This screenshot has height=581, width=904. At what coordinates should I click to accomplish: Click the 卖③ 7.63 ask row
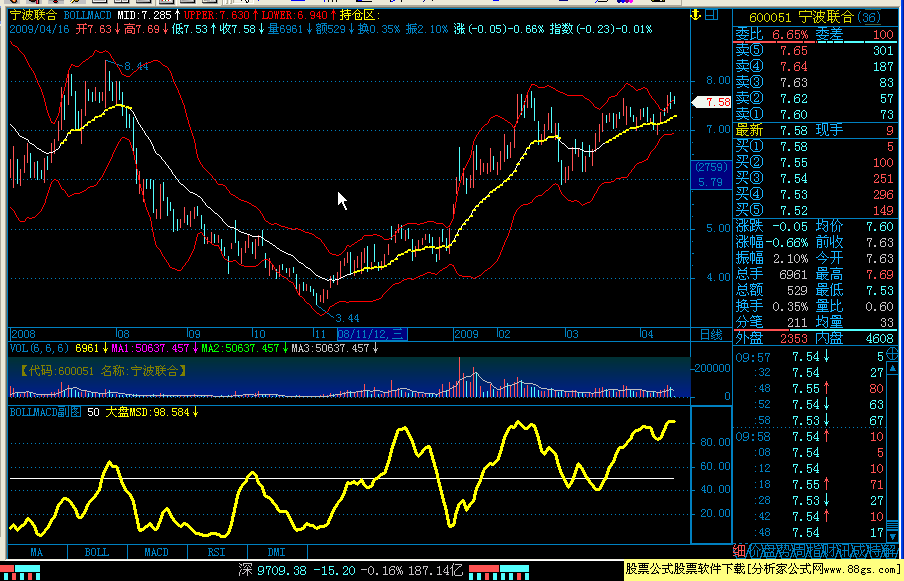click(x=815, y=82)
